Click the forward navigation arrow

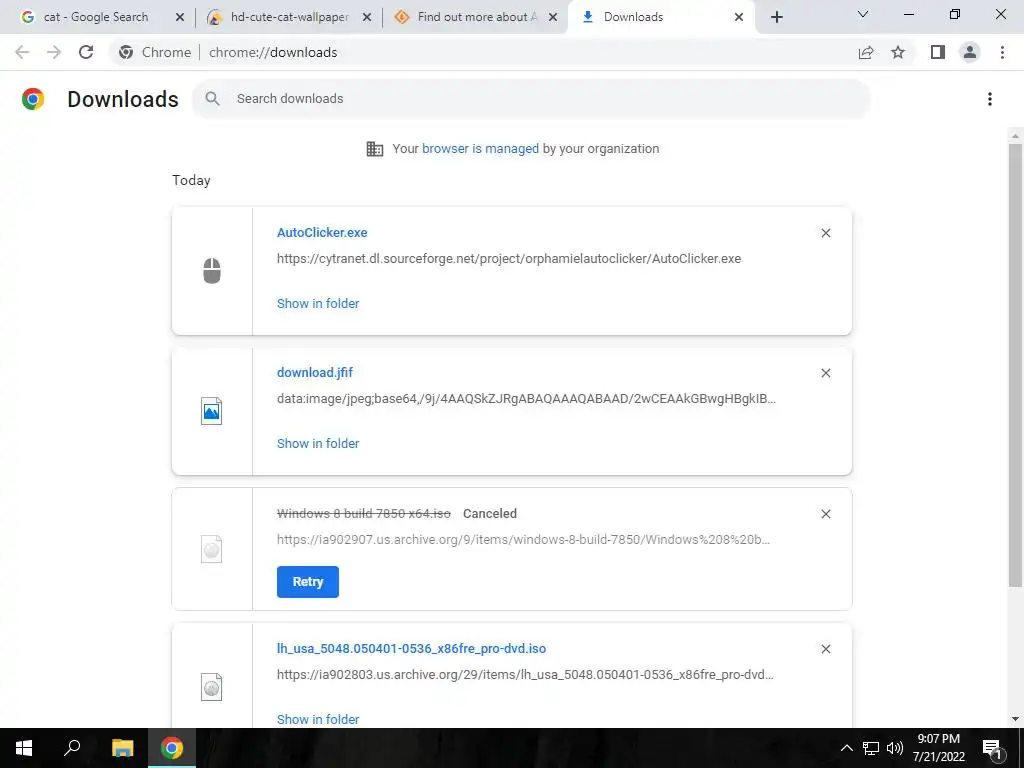click(54, 52)
